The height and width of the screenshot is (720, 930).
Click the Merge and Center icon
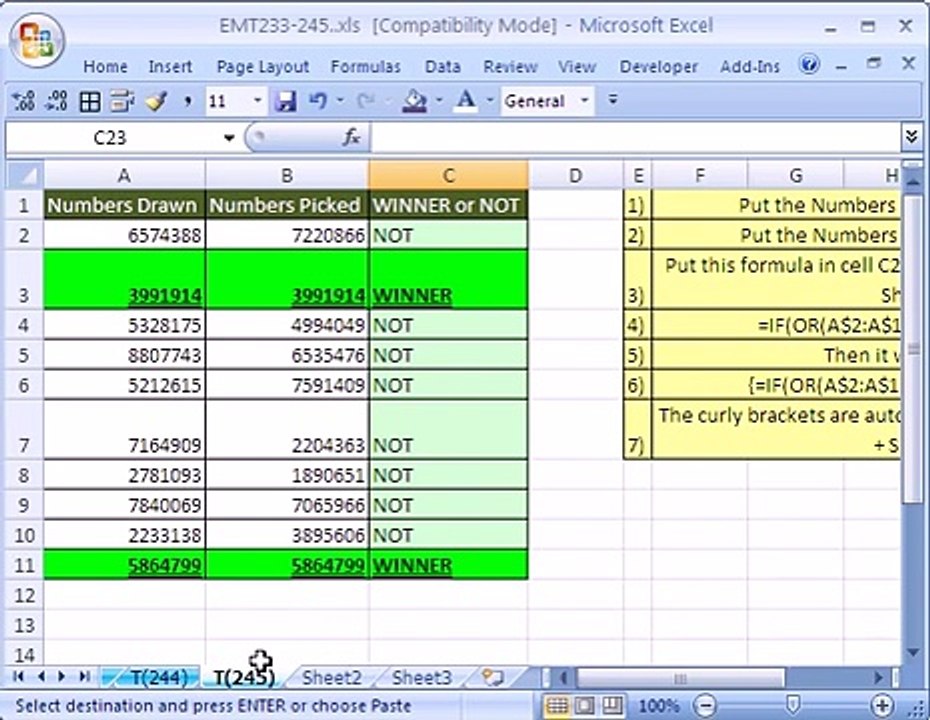[122, 101]
